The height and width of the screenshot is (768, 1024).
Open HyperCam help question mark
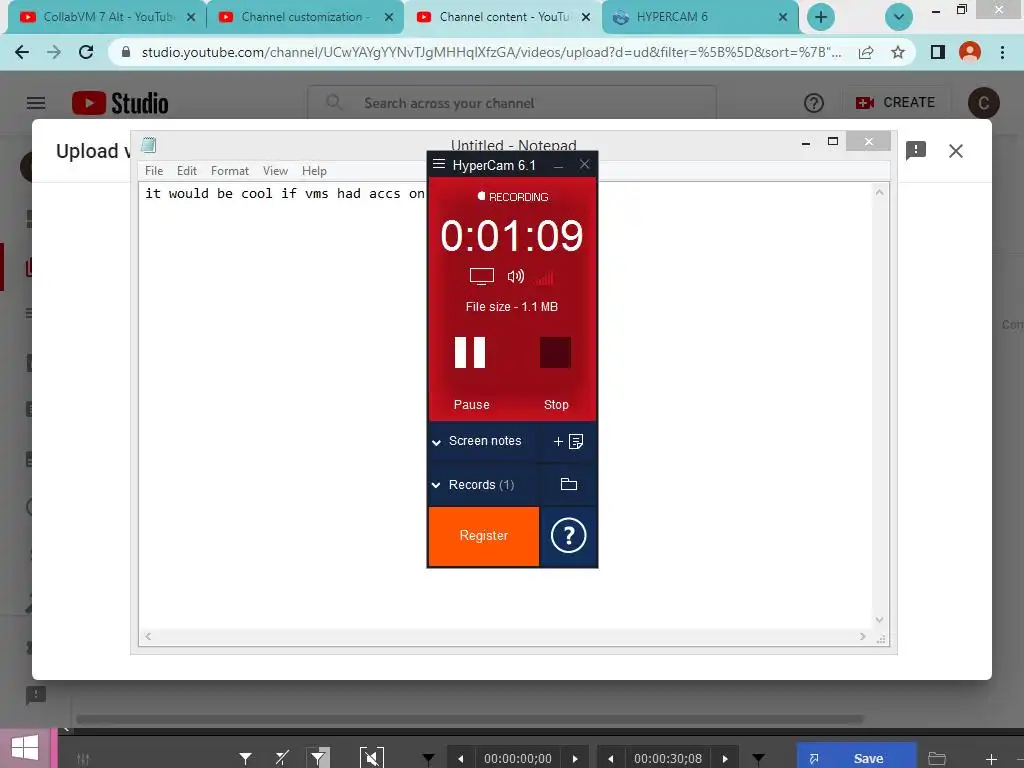[568, 536]
